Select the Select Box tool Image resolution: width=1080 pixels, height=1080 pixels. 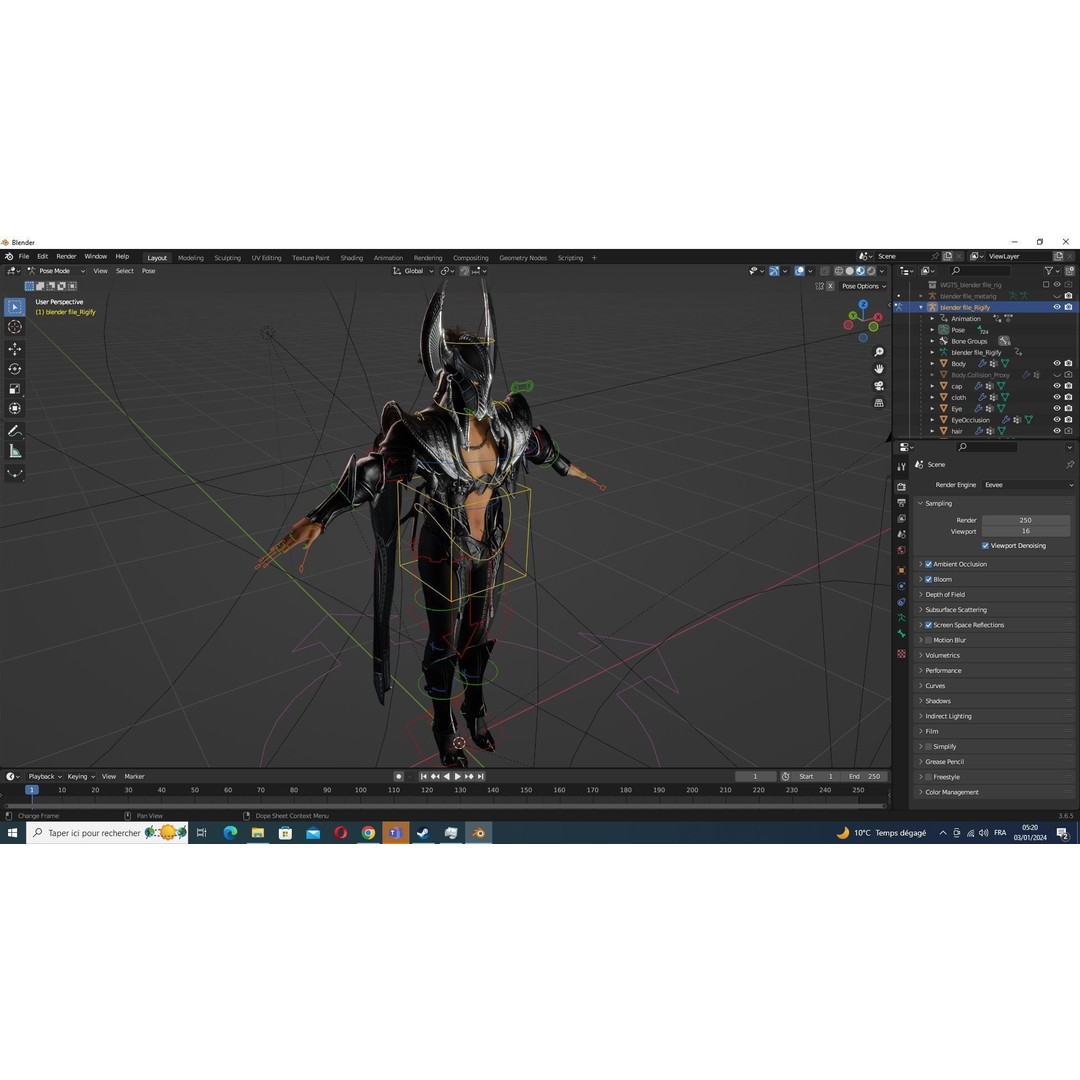(14, 307)
